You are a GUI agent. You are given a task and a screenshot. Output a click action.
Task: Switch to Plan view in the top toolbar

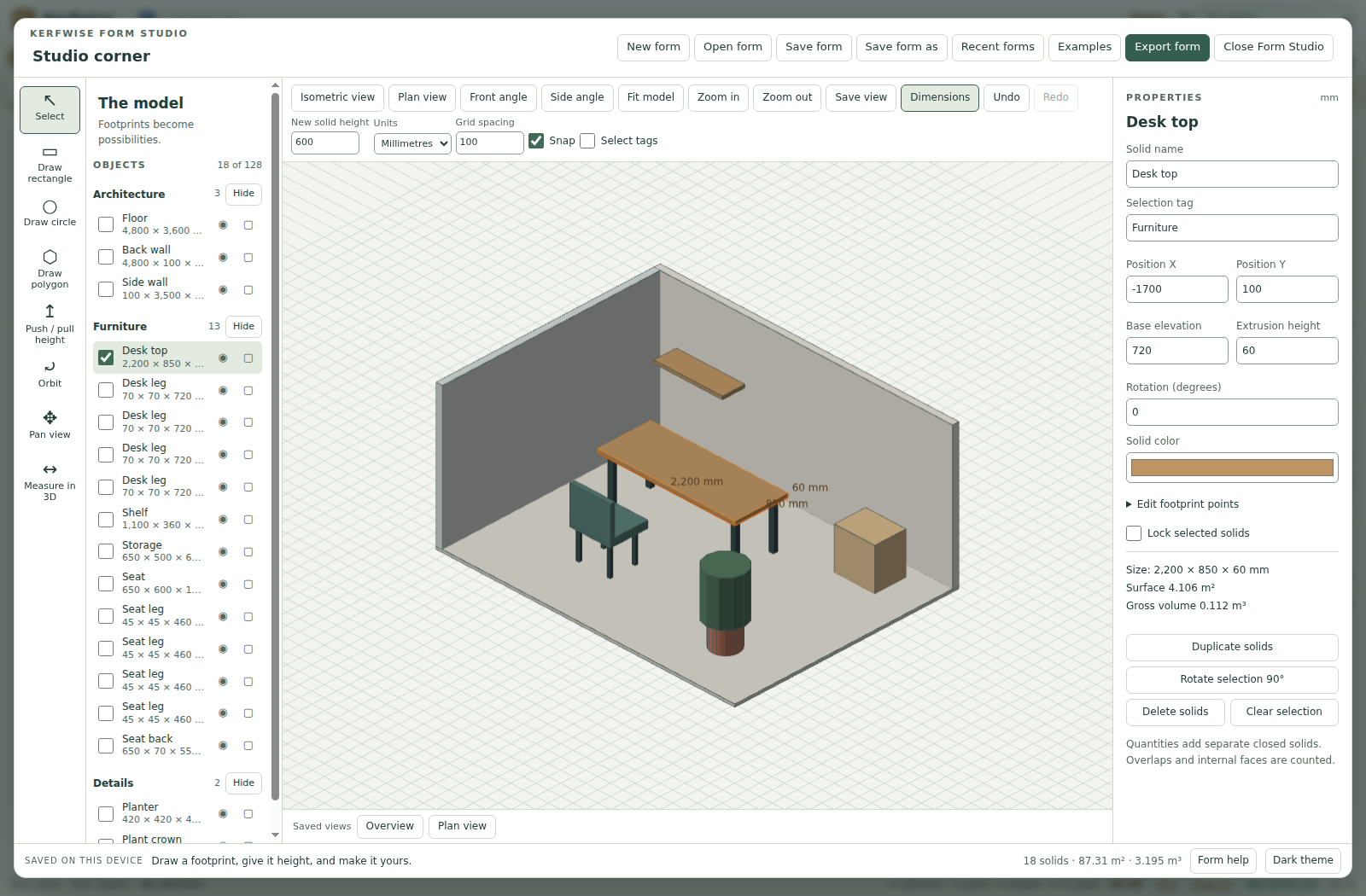coord(422,97)
